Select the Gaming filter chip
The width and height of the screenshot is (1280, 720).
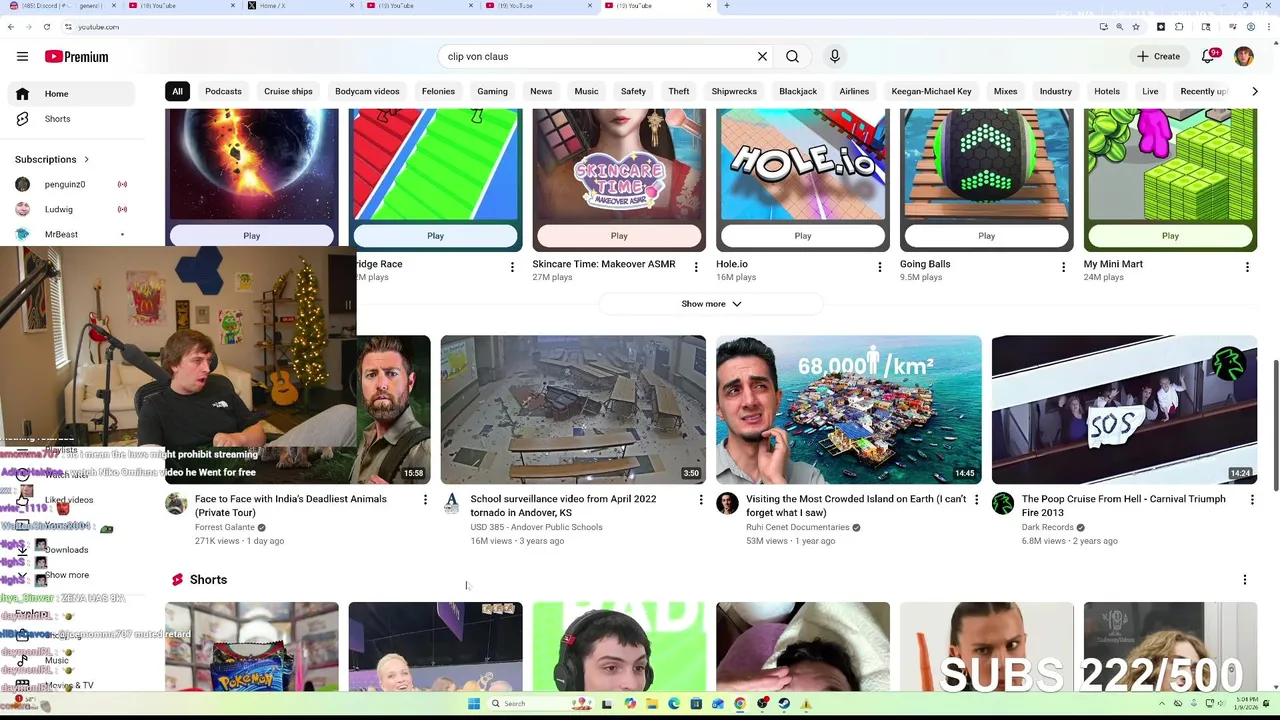point(492,91)
